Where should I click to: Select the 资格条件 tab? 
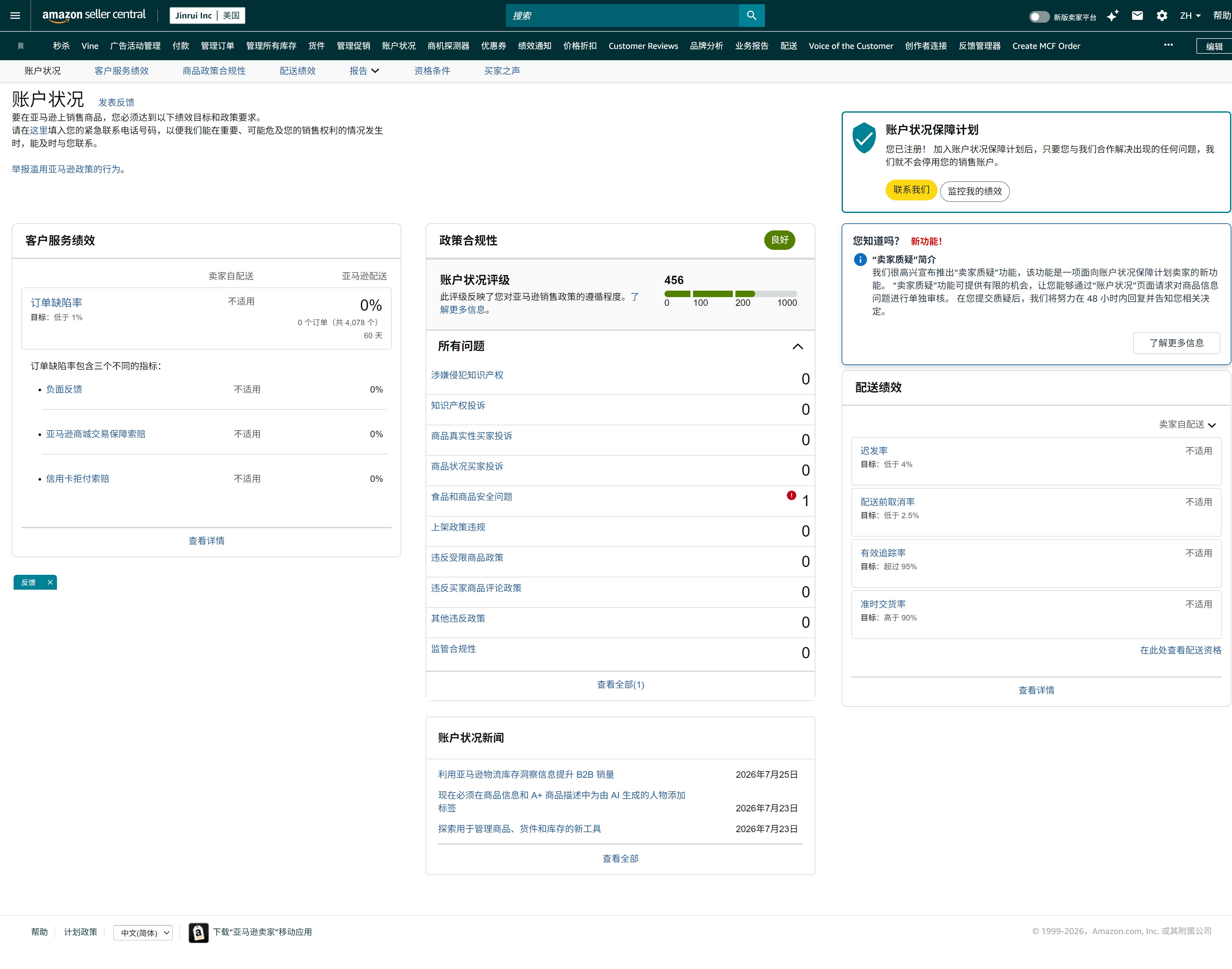click(x=432, y=71)
